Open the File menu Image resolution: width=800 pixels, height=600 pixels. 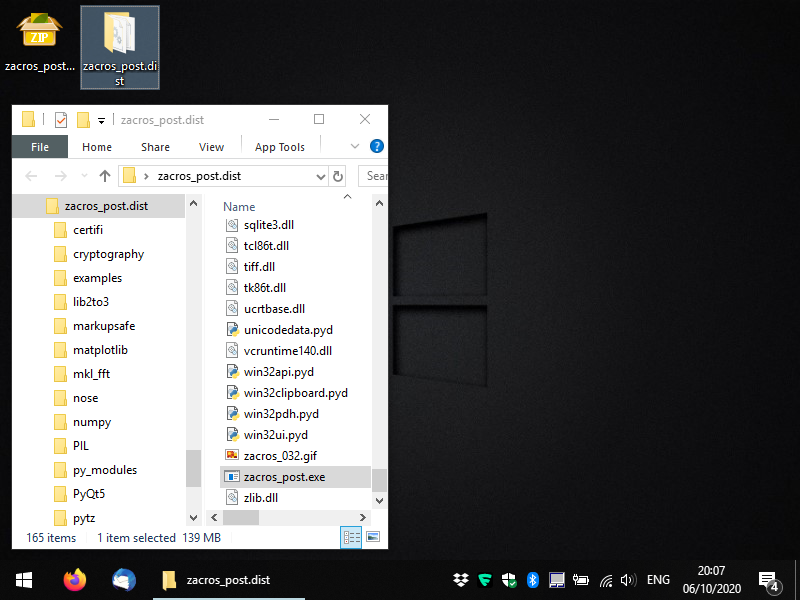[x=40, y=147]
